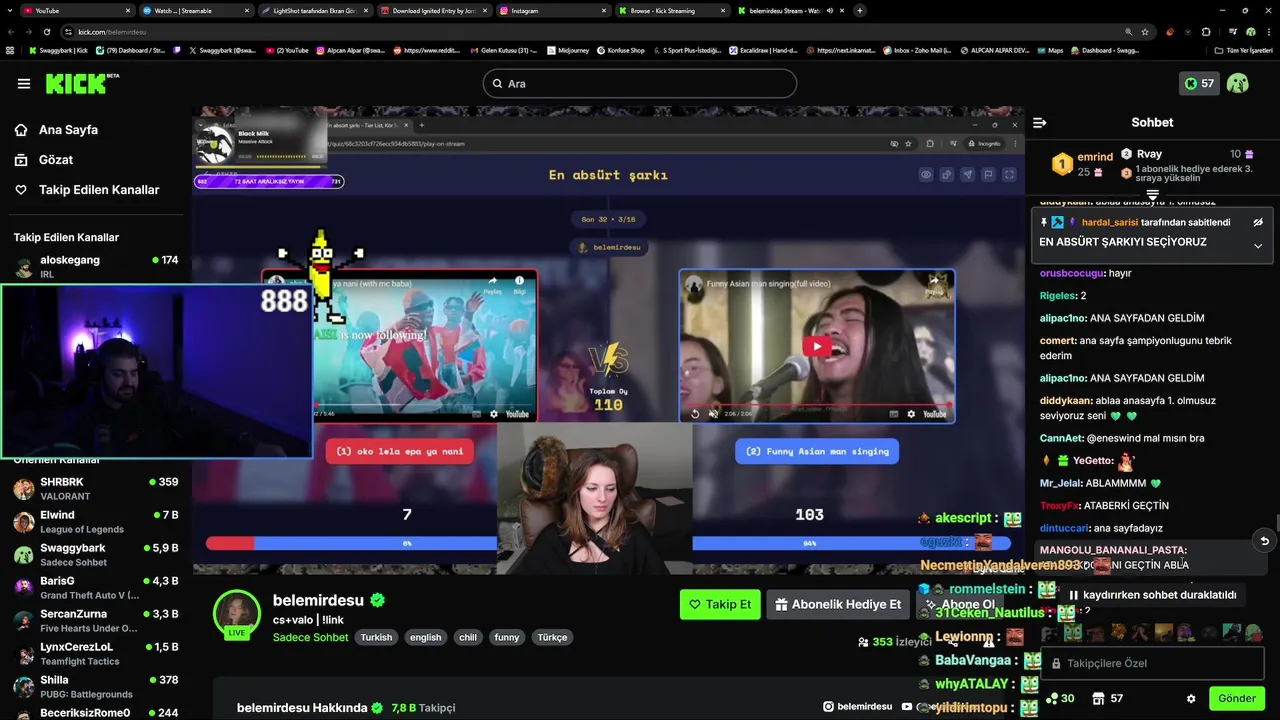The width and height of the screenshot is (1280, 720).
Task: Go back in browser
Action: [11, 32]
